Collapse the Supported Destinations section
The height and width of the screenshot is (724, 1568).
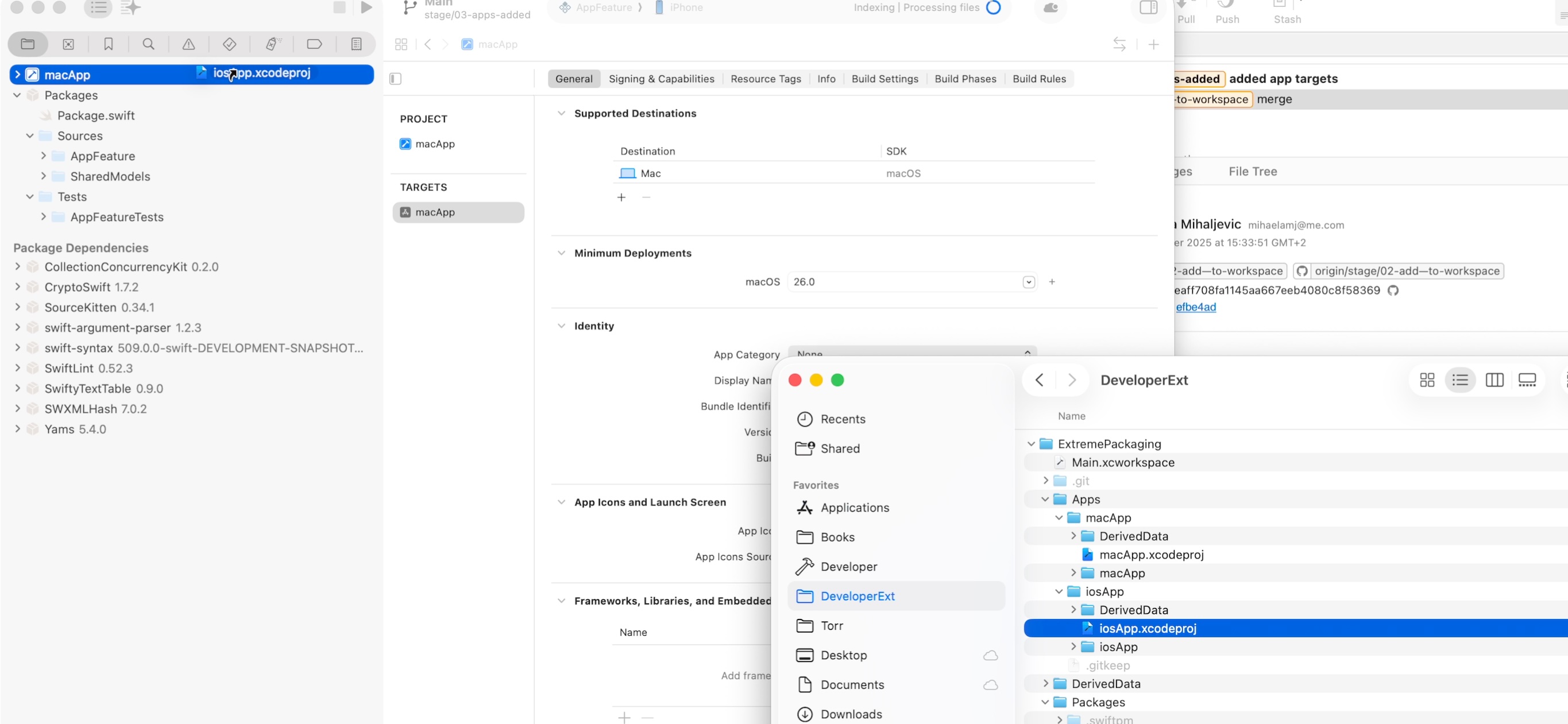click(x=561, y=113)
